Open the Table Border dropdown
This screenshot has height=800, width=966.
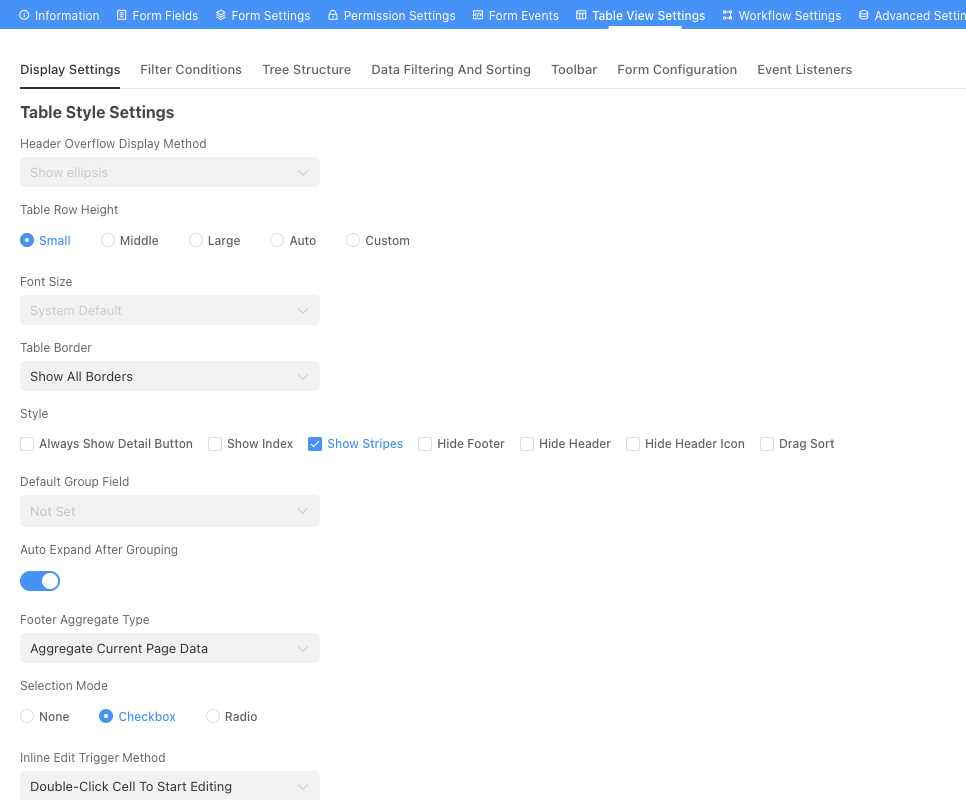coord(169,376)
